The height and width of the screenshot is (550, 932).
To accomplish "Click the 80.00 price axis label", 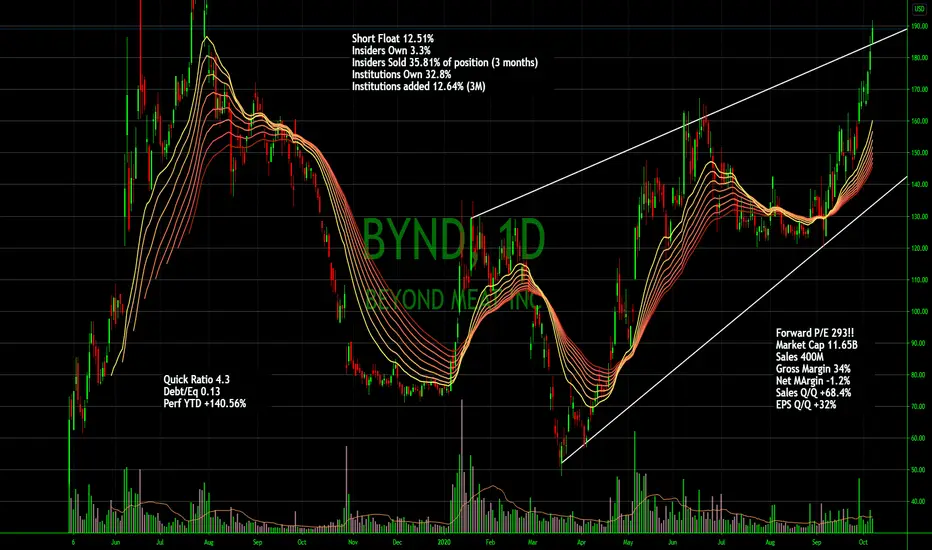I will (919, 375).
